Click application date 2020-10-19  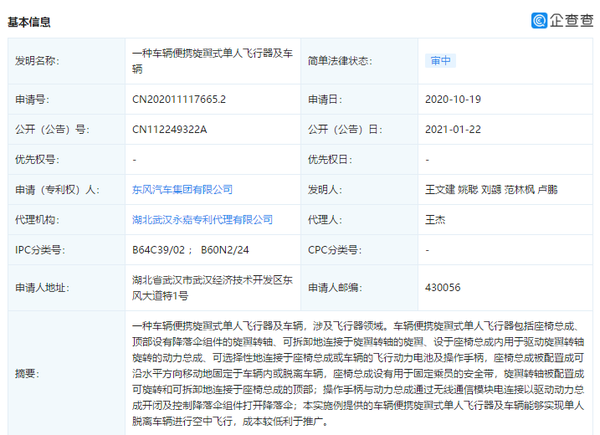pyautogui.click(x=453, y=99)
